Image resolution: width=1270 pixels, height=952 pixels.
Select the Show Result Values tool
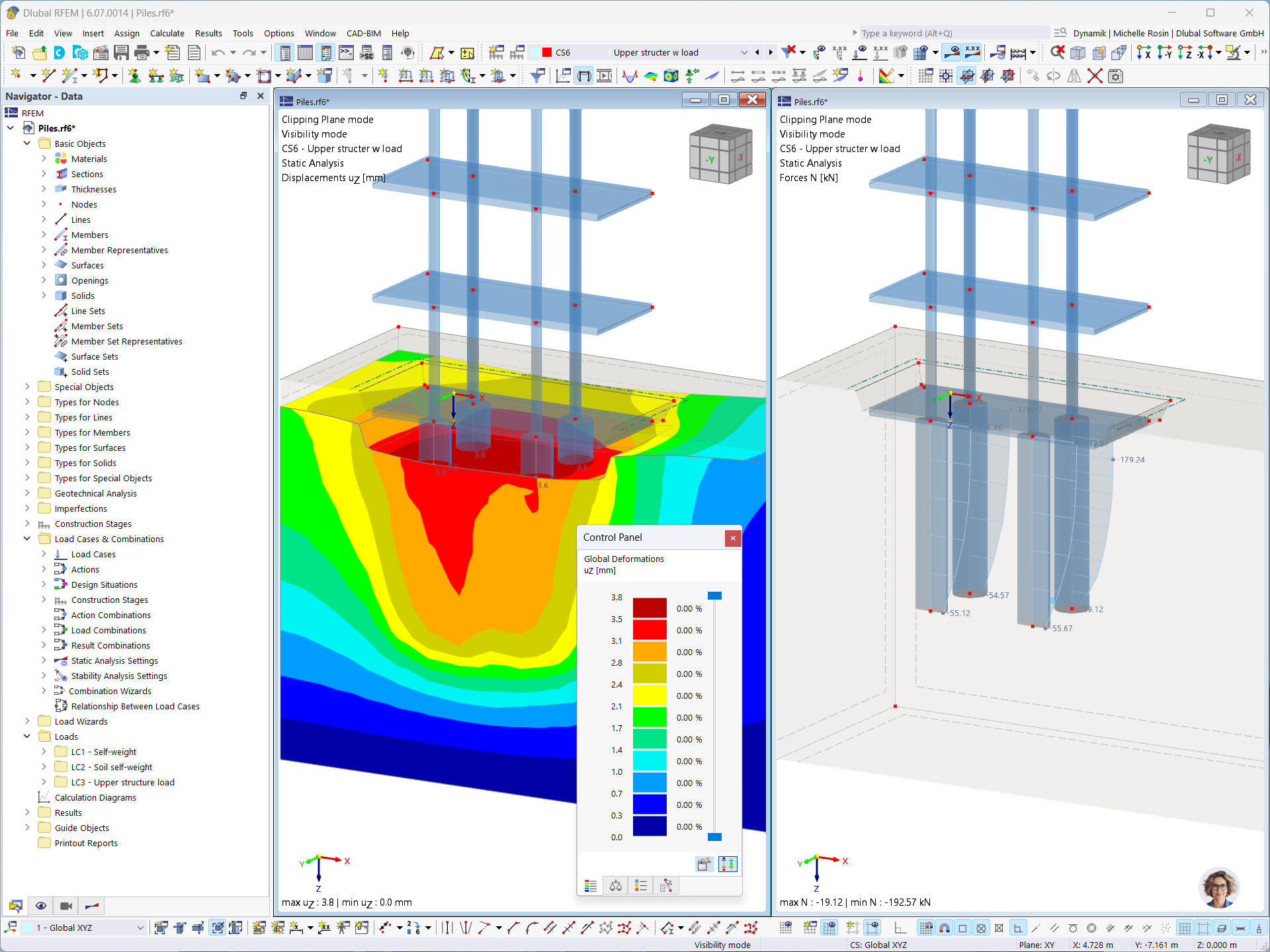[973, 53]
